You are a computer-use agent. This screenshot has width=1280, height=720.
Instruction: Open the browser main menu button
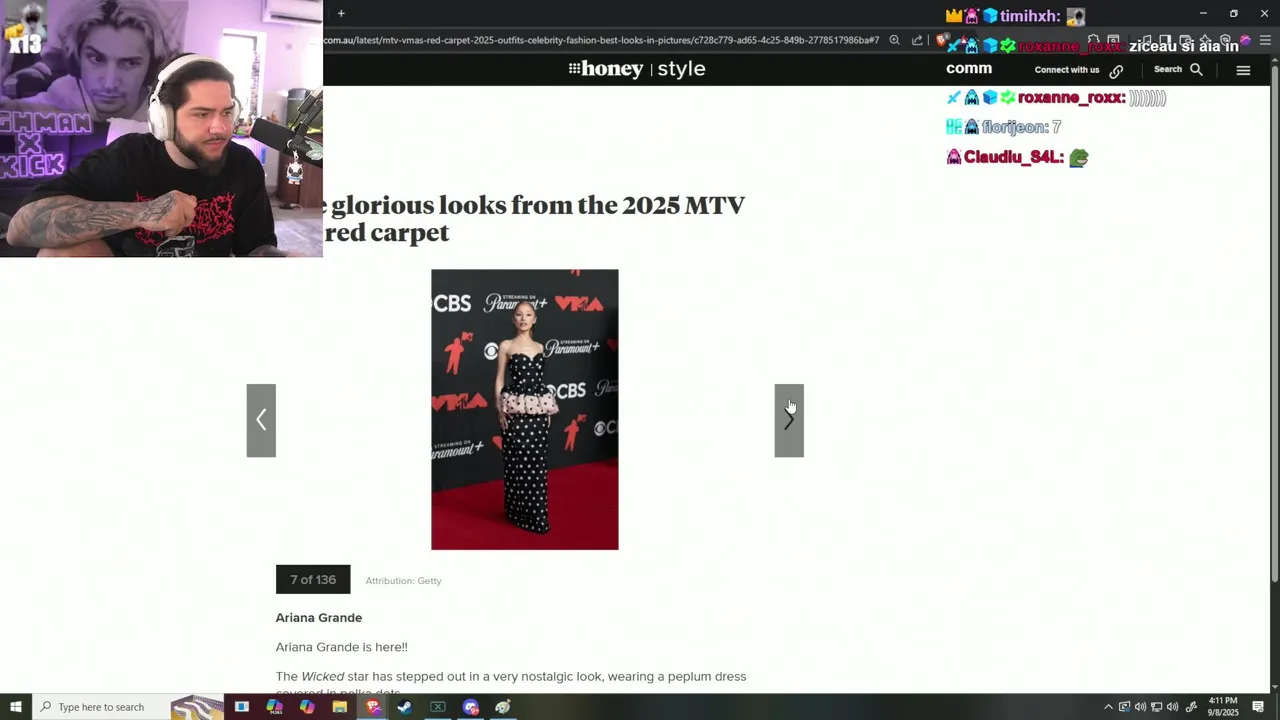click(x=1266, y=41)
